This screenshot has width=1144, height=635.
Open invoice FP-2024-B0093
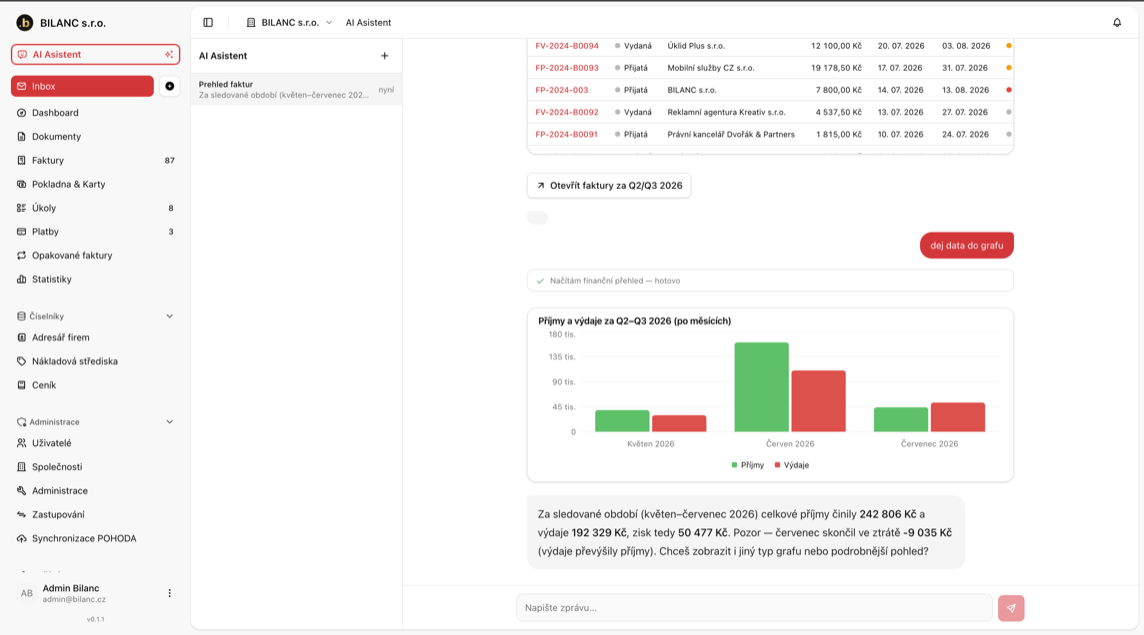(x=567, y=68)
